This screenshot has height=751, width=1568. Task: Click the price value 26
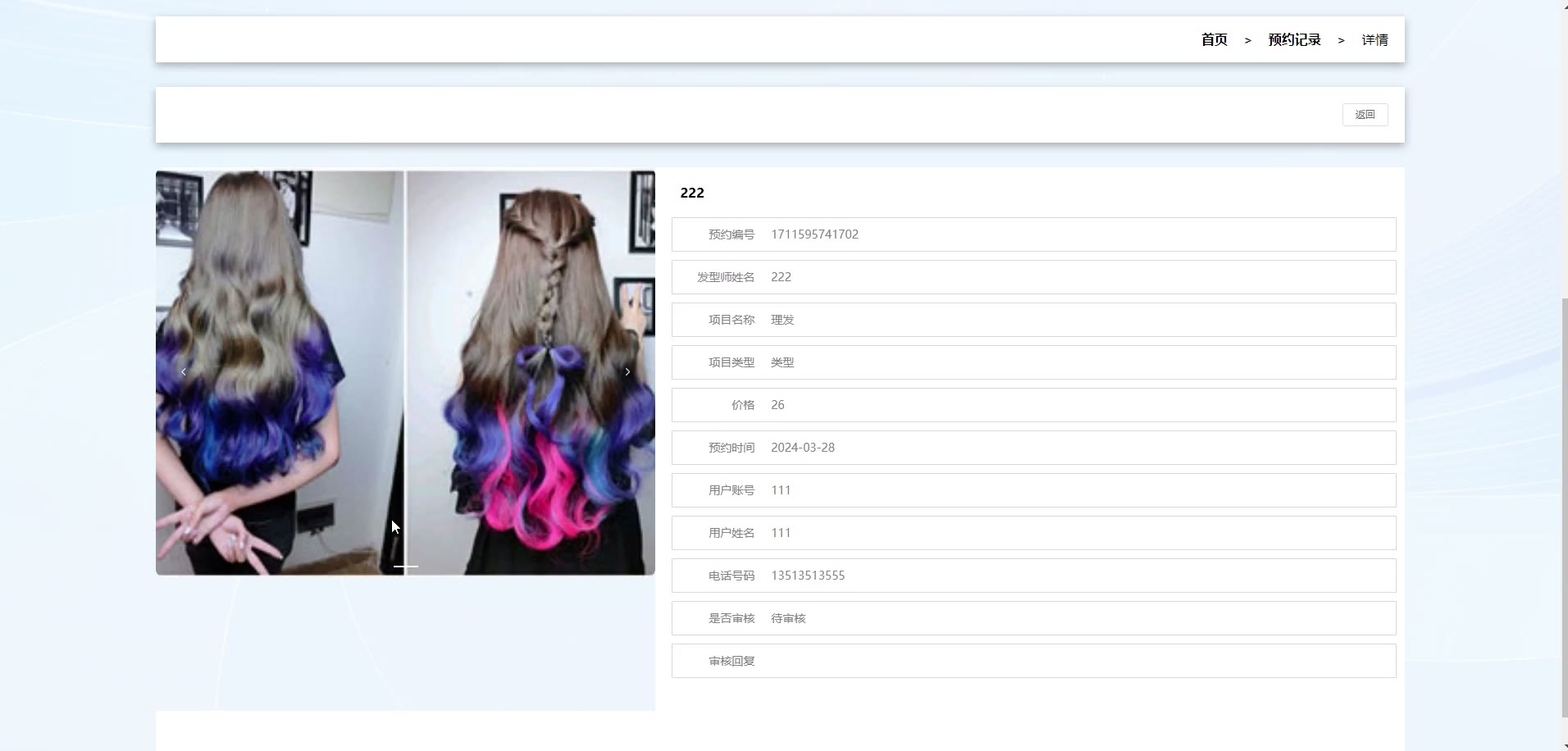click(x=777, y=405)
